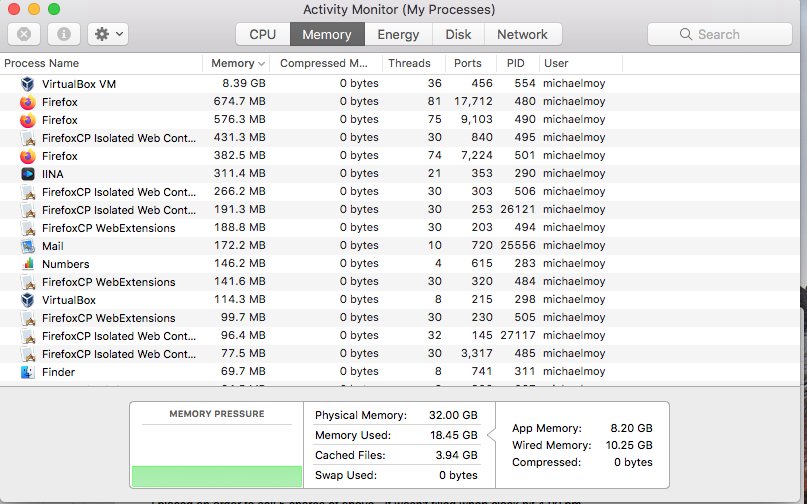
Task: Click PID value 25556
Action: pos(518,246)
